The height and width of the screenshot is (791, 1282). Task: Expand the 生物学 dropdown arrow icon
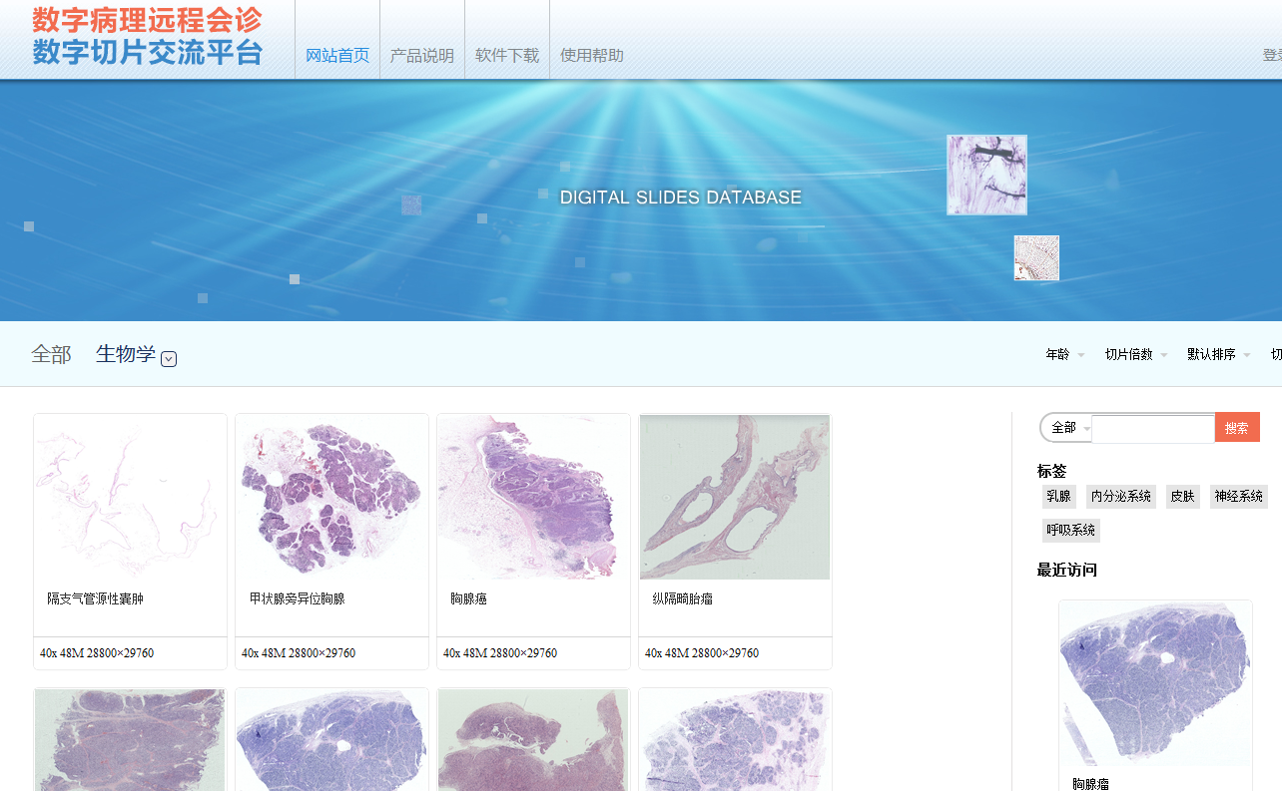[x=169, y=359]
